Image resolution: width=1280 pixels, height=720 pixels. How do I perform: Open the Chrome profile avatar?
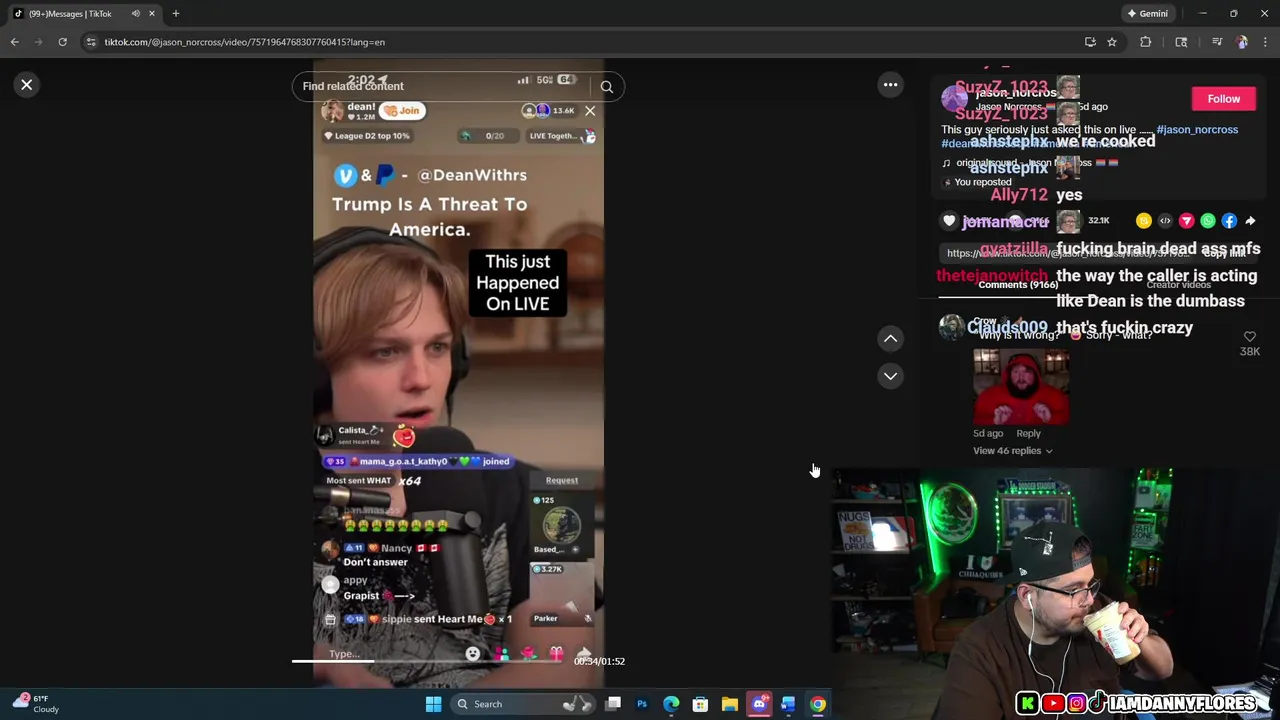(1242, 42)
